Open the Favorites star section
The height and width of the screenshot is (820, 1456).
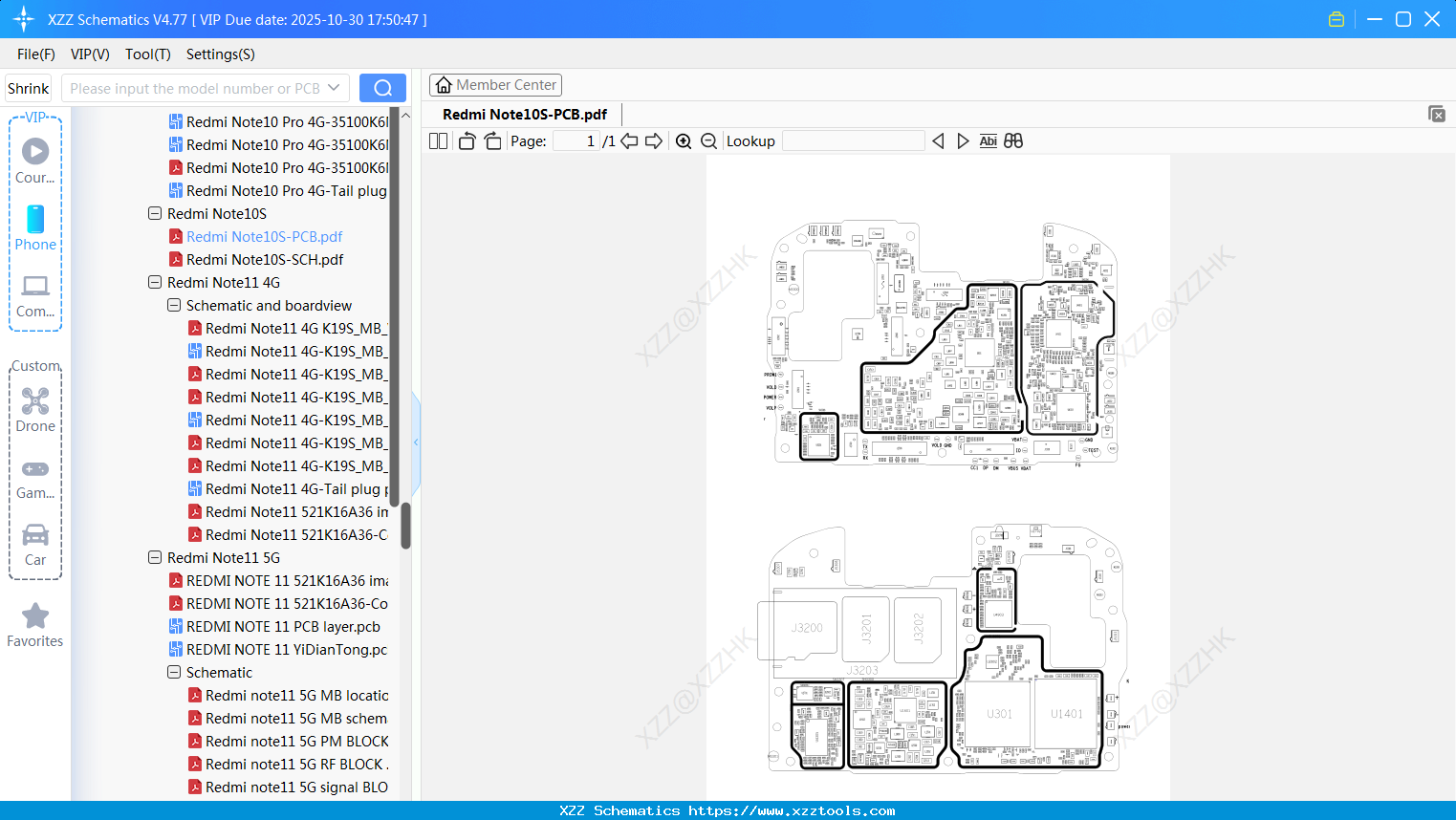[x=35, y=626]
